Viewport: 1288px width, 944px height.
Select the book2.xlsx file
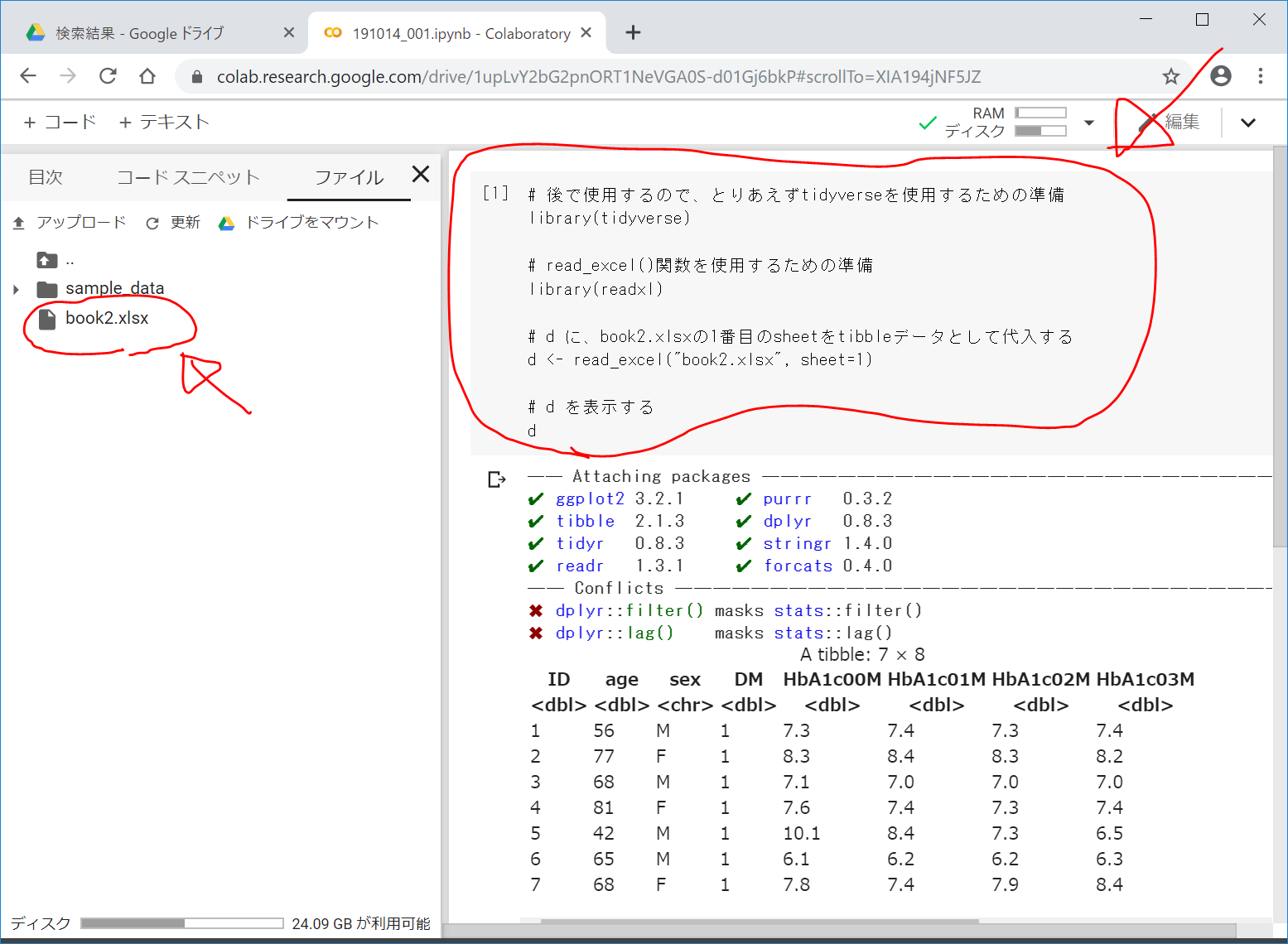coord(106,318)
